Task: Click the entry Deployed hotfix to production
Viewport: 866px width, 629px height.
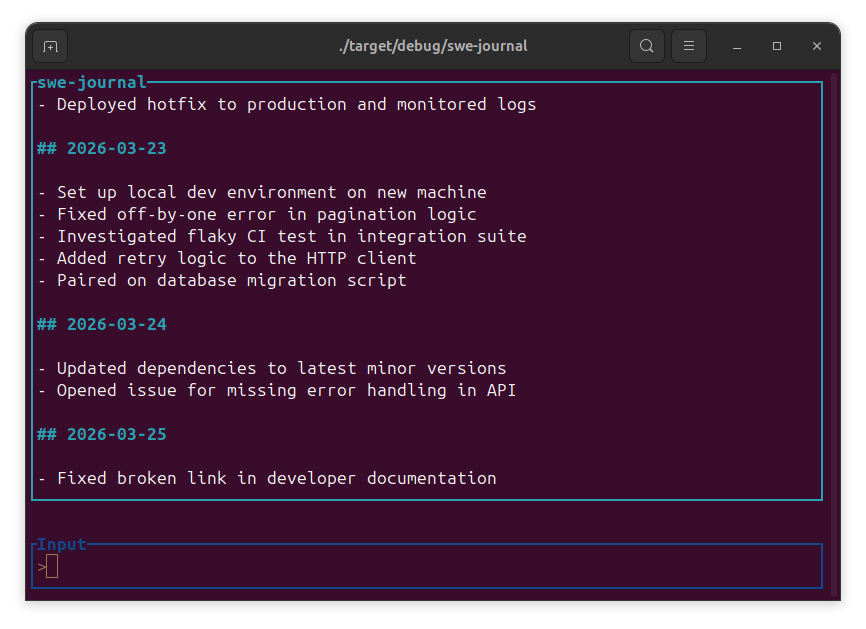Action: click(x=287, y=105)
